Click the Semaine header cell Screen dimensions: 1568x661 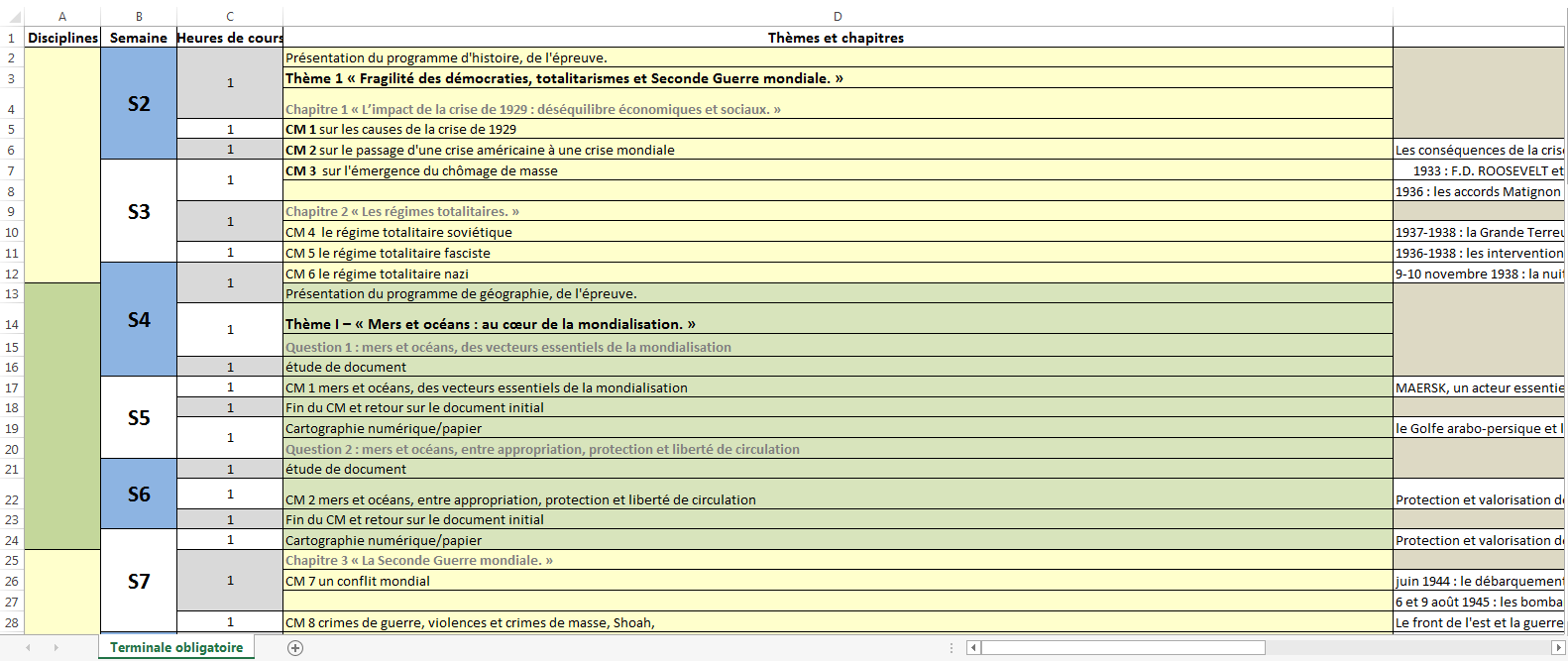(x=139, y=38)
